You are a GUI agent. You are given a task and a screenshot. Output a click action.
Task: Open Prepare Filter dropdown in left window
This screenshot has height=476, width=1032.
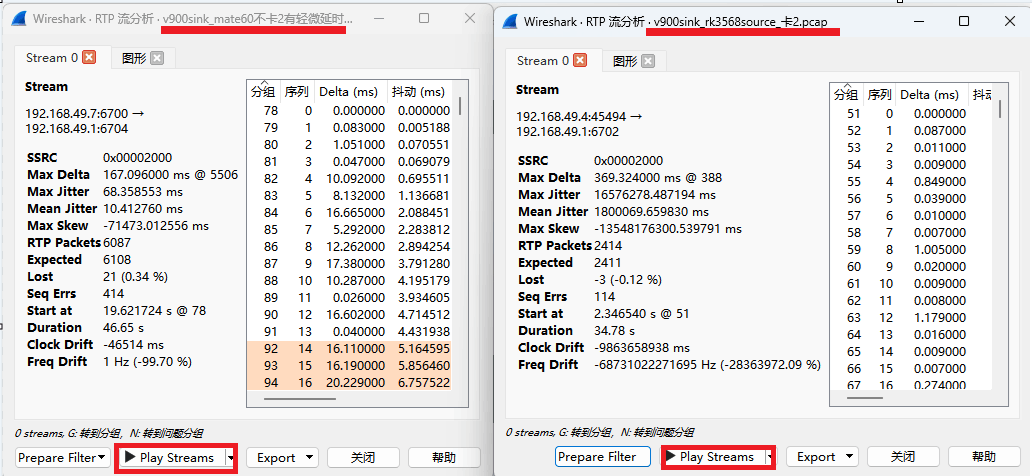64,458
